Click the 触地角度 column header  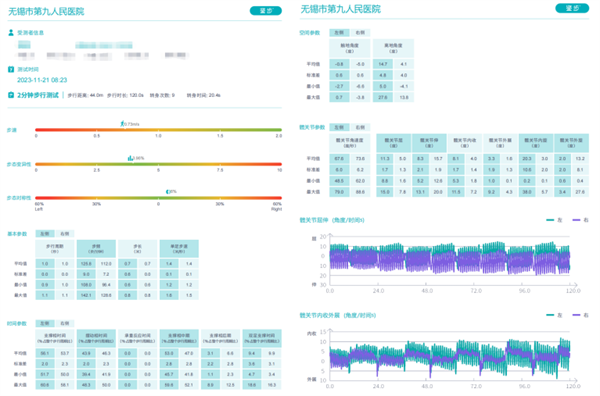[x=350, y=48]
